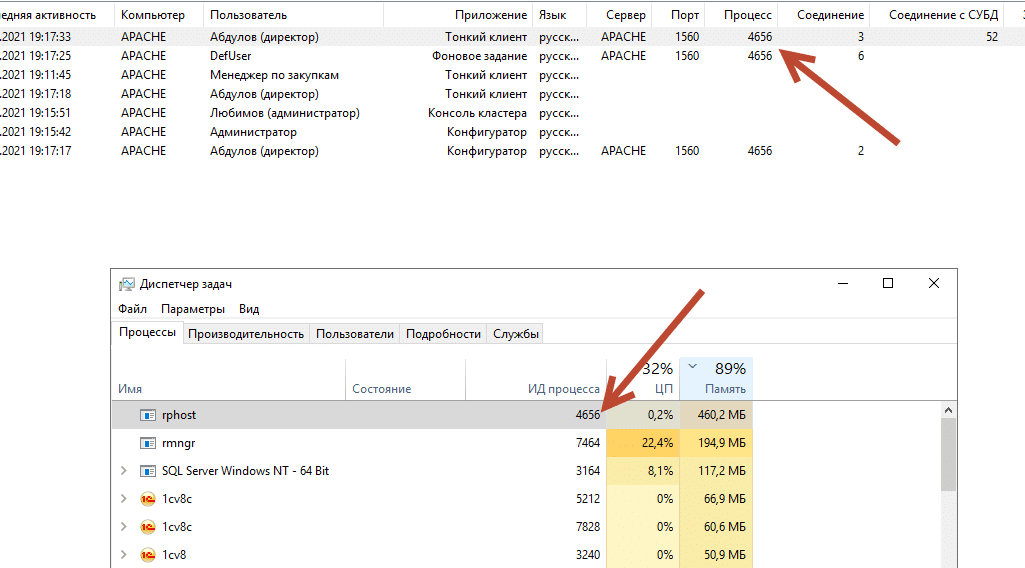Sort by the Память column header
1025x568 pixels.
[724, 388]
